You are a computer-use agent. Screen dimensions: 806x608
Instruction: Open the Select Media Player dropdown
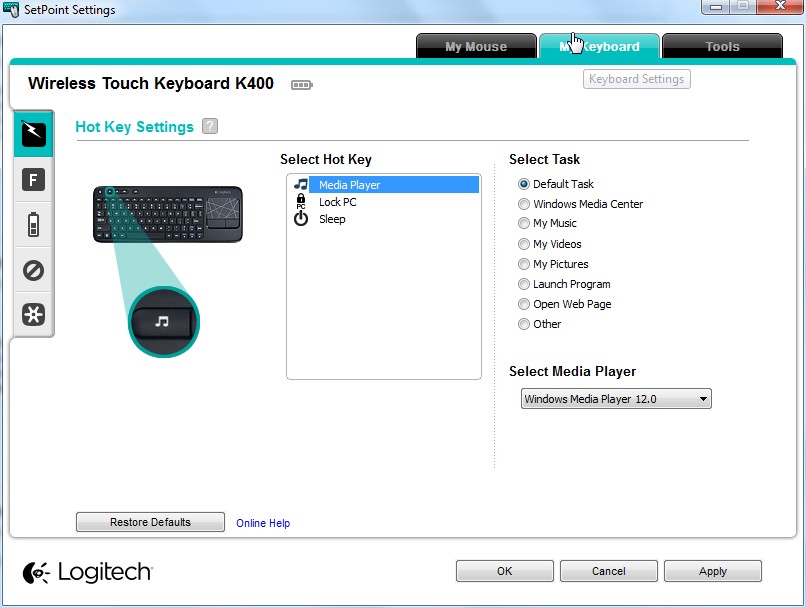(616, 399)
